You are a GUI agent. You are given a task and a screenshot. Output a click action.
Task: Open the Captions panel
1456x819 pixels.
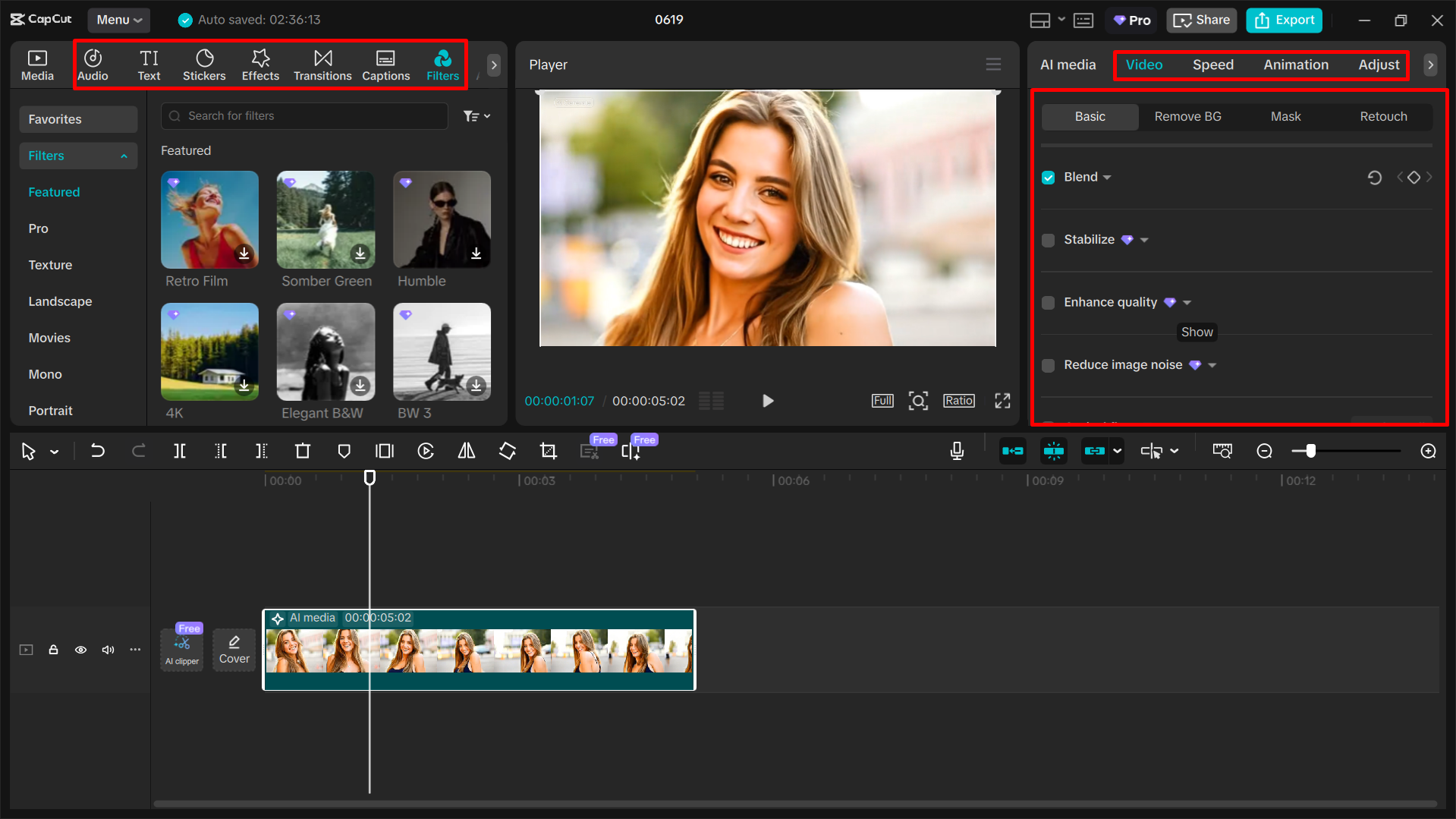point(385,65)
